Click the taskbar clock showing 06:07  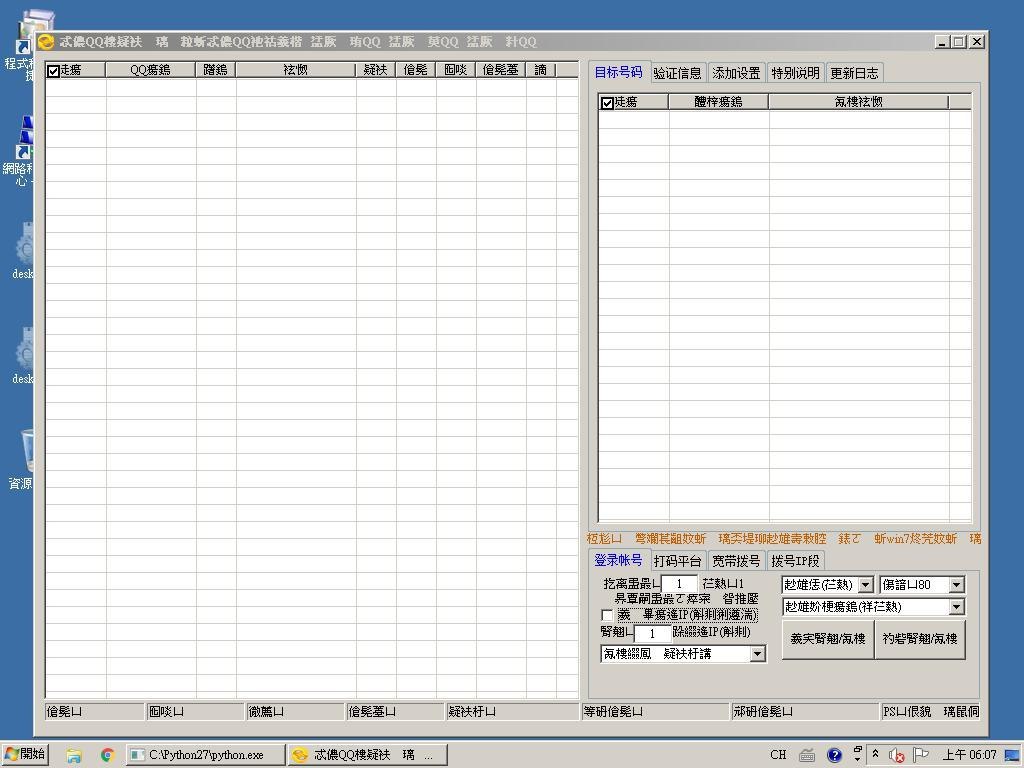pos(968,755)
